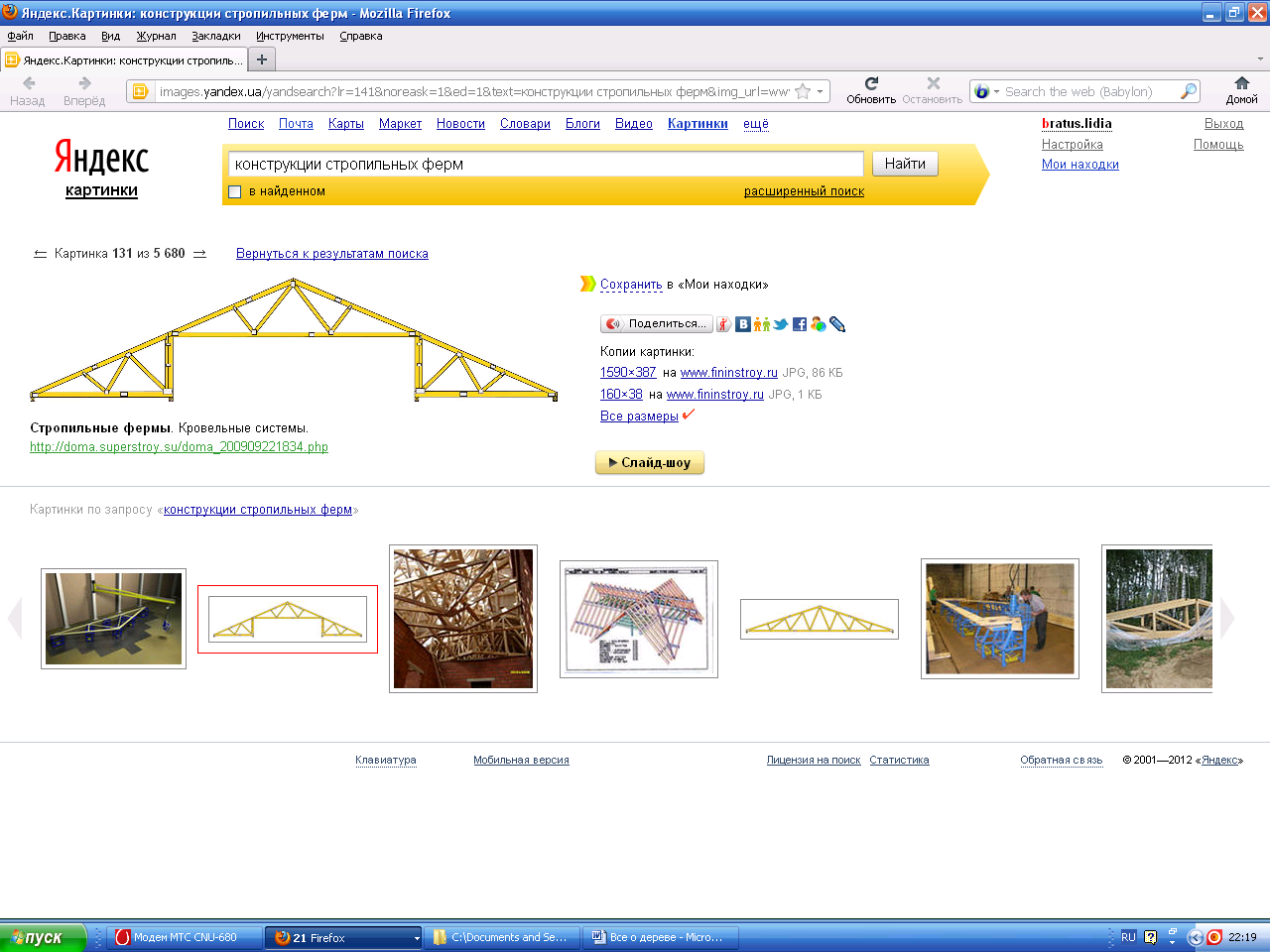Click the Yandex logo
The height and width of the screenshot is (952, 1270).
click(101, 158)
